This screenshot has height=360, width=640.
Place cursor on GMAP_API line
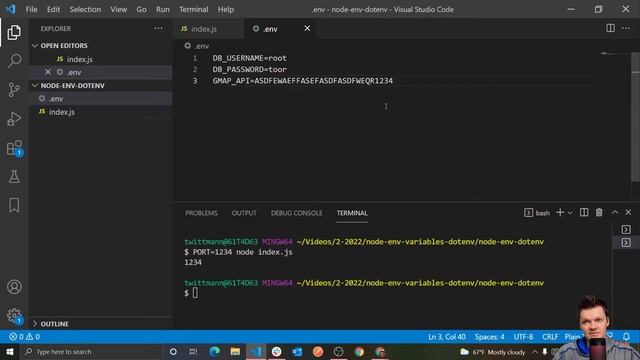point(302,81)
